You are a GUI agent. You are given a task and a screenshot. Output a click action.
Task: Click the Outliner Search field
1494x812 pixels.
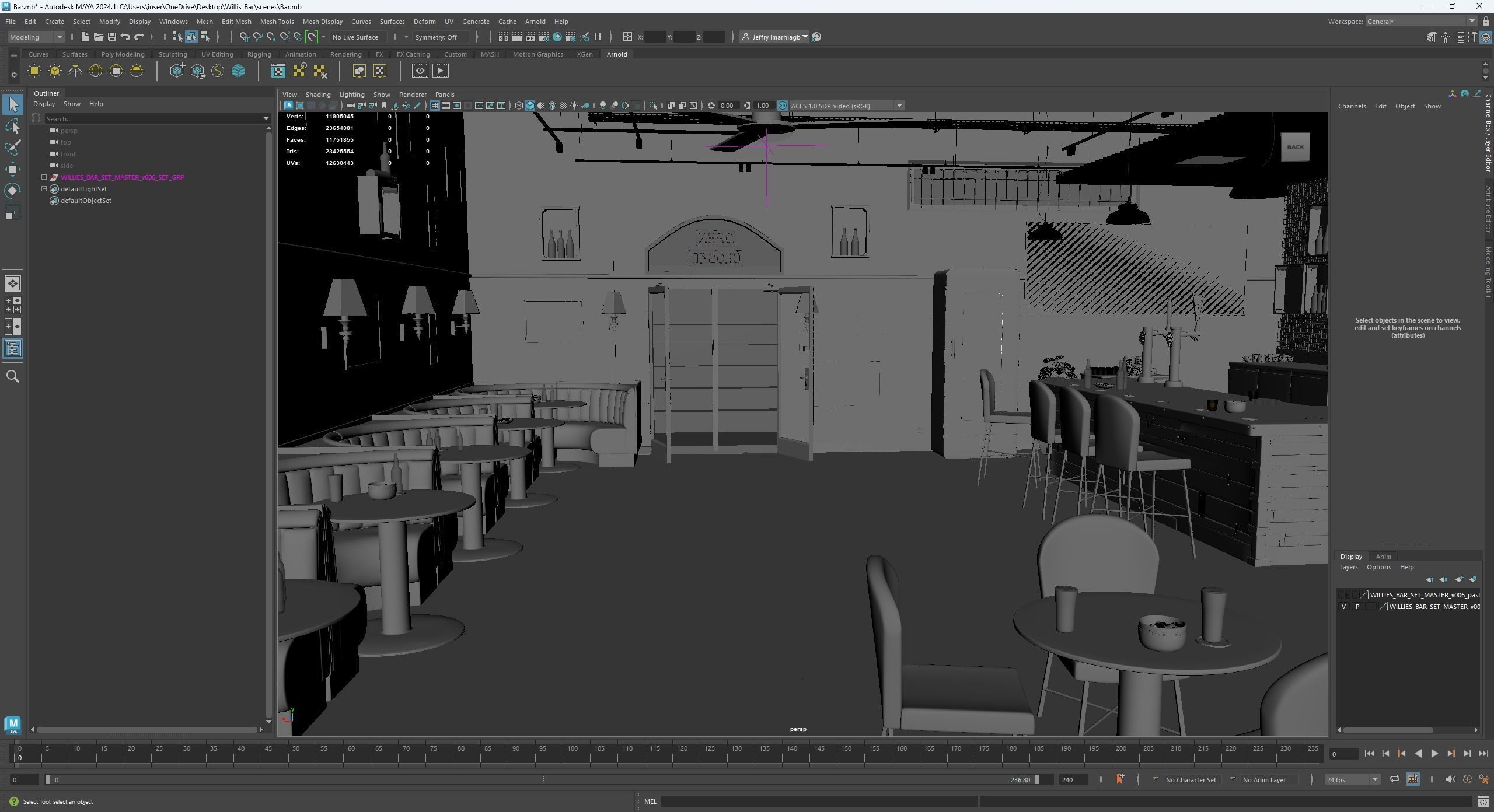pos(153,119)
